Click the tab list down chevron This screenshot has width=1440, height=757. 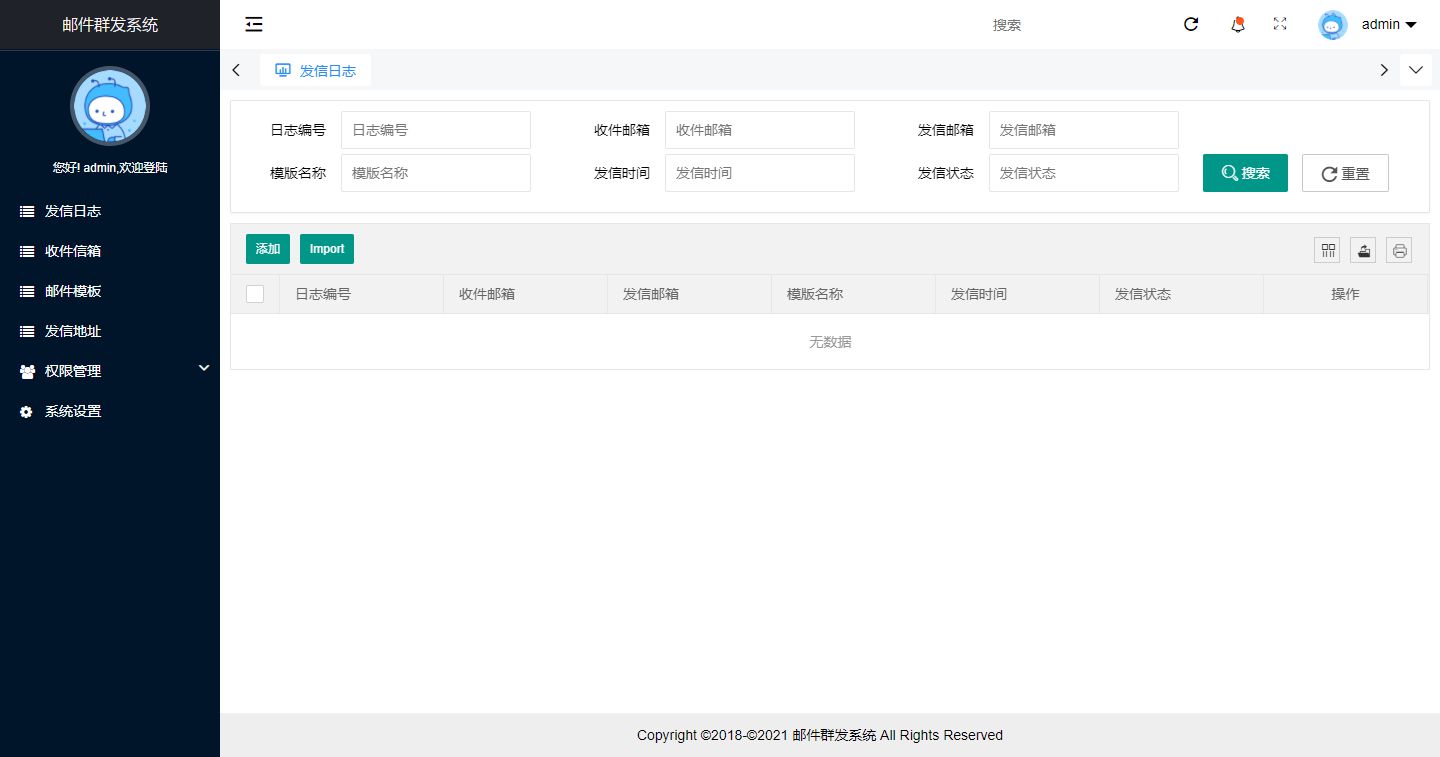click(1416, 70)
